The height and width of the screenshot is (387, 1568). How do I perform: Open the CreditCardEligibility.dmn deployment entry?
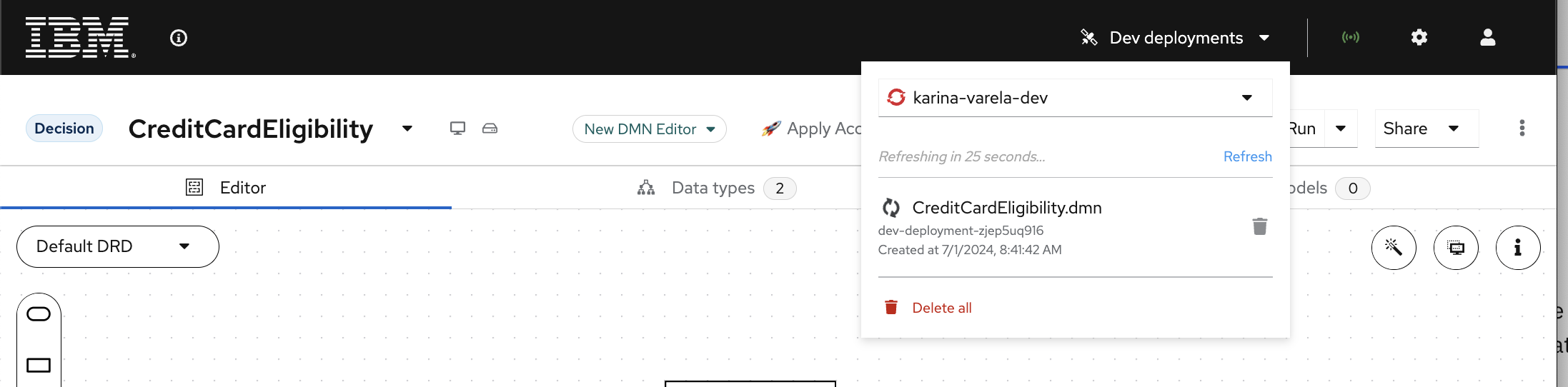[1006, 208]
